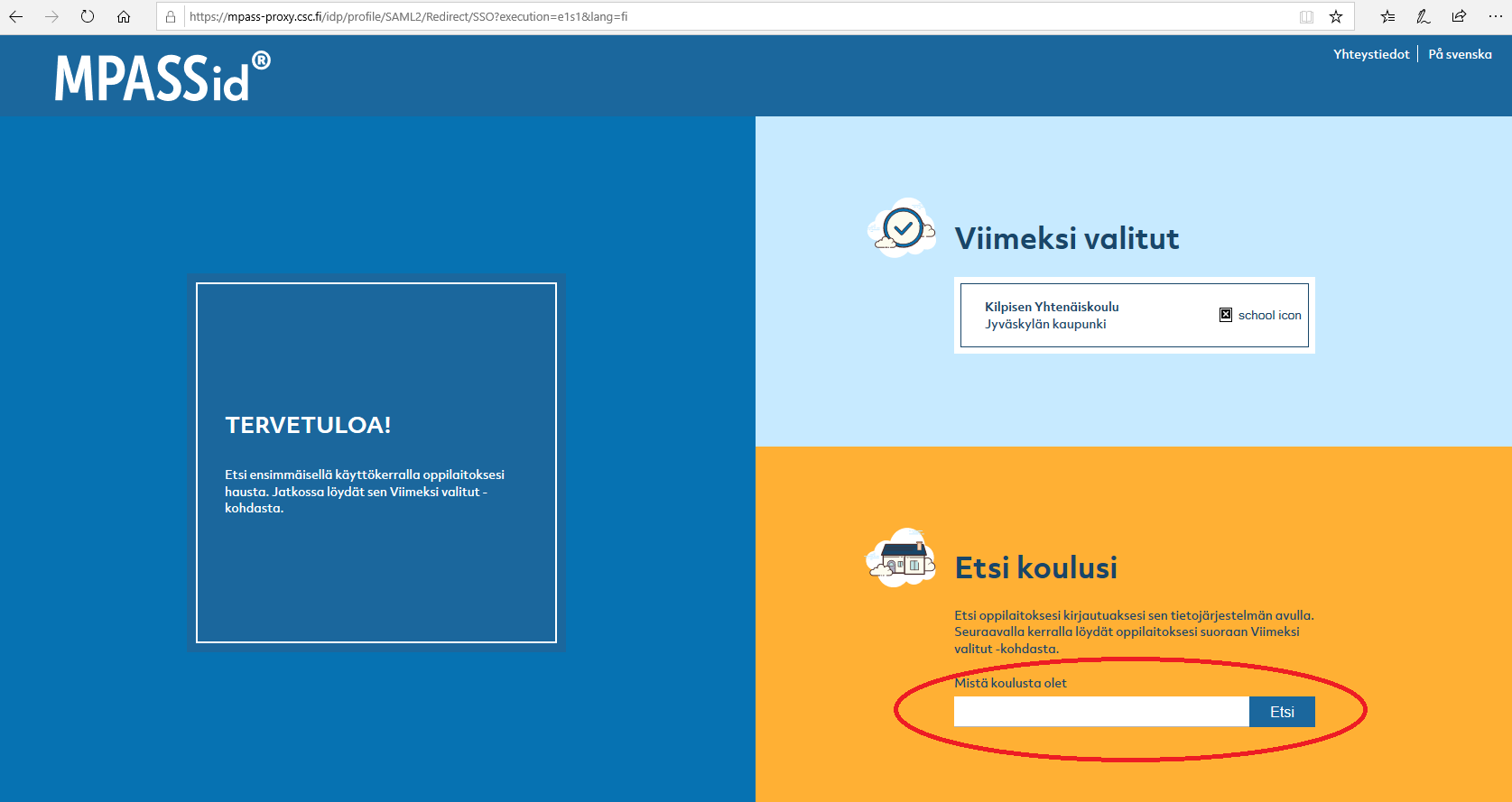Click the browser forward arrow
Image resolution: width=1512 pixels, height=802 pixels.
point(51,16)
